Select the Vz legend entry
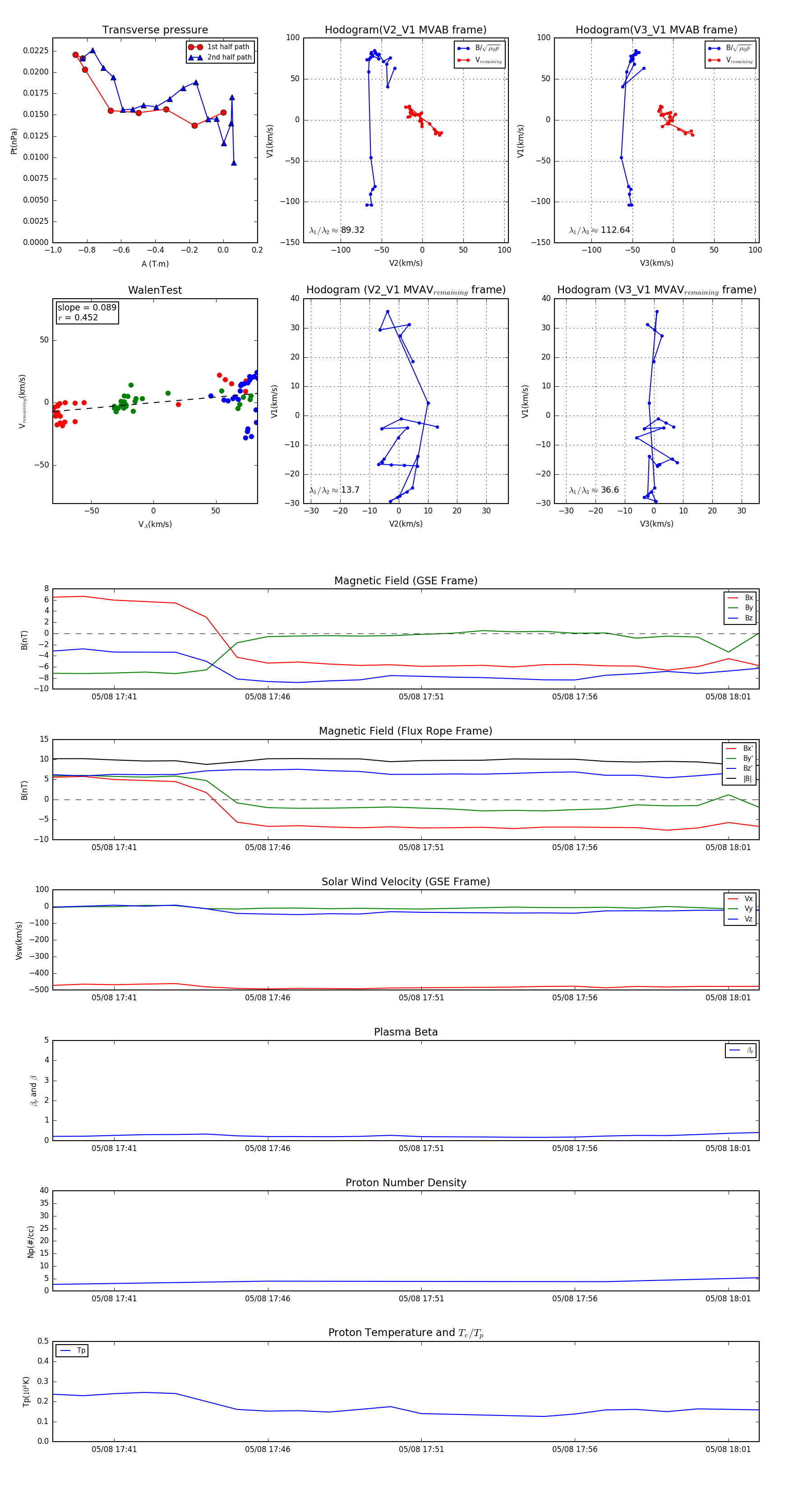Screen dimensions: 812x1489 coord(740,919)
